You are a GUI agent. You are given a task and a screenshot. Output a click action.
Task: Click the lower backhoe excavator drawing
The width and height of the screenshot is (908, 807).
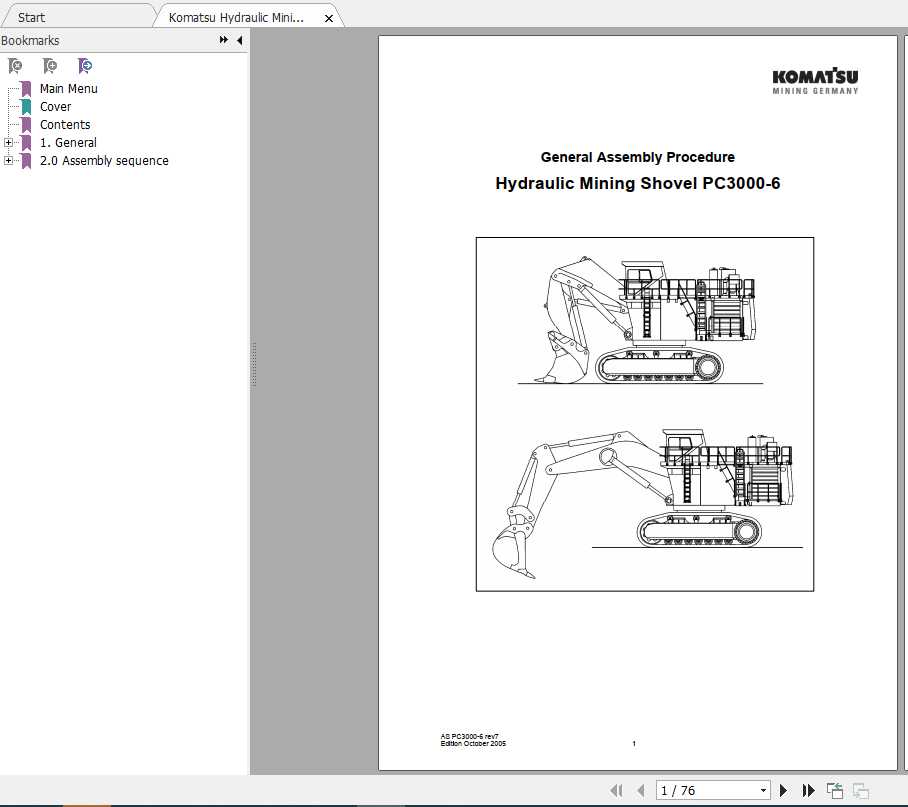[647, 504]
